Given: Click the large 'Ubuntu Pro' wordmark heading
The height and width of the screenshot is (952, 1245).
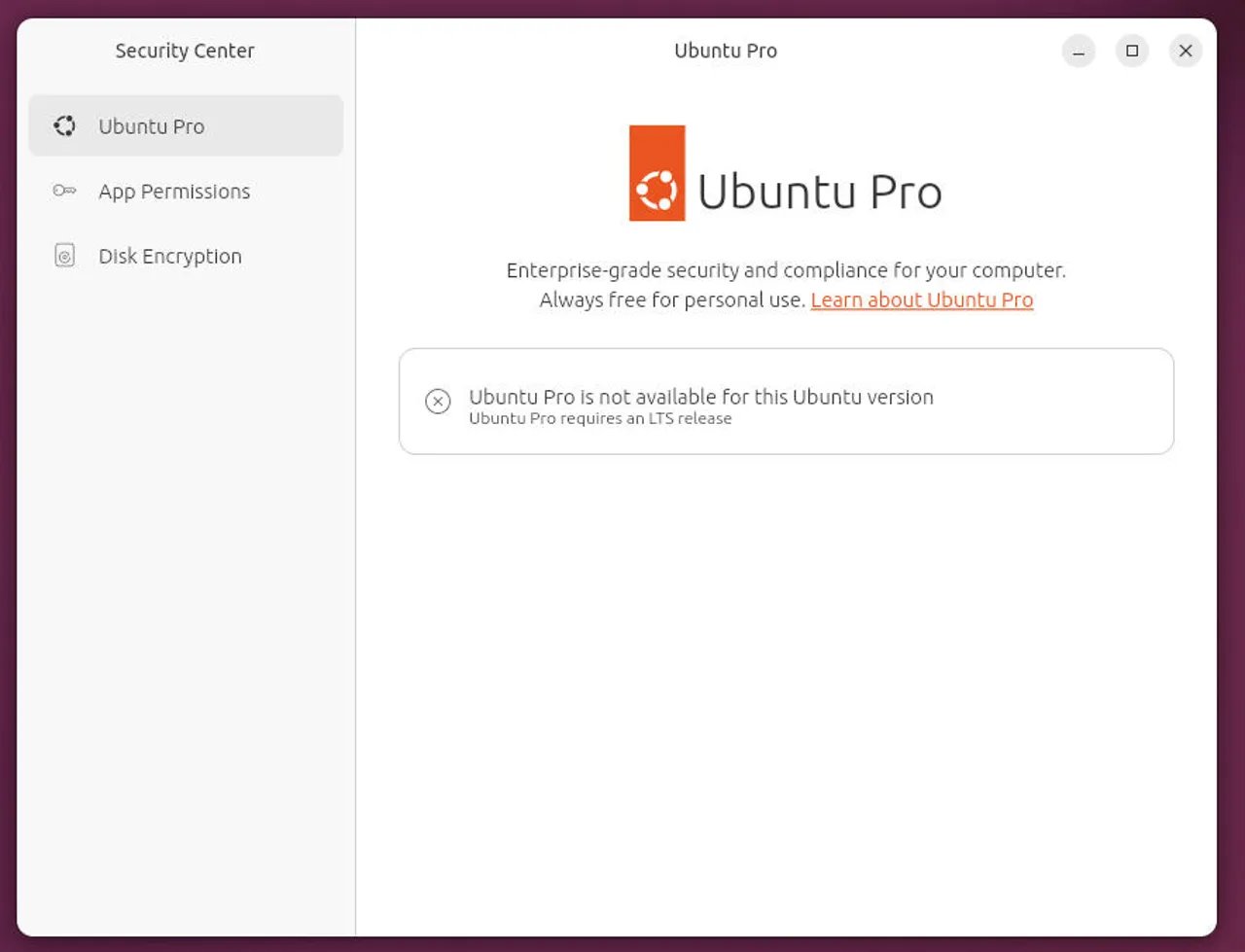Looking at the screenshot, I should (x=820, y=192).
